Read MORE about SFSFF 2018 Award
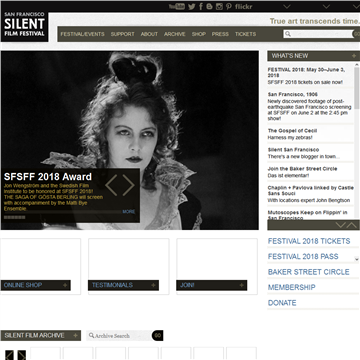 coord(129,212)
